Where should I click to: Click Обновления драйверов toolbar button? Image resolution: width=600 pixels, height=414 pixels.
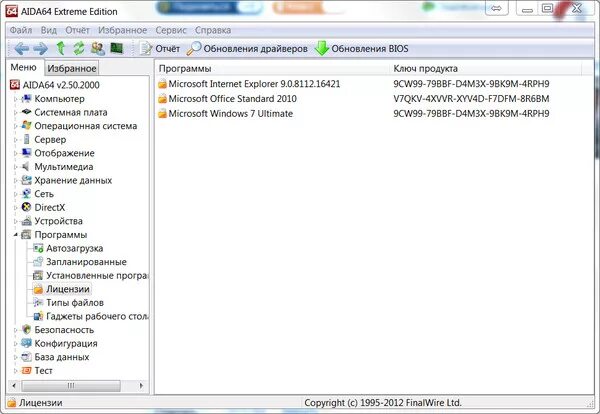click(248, 49)
